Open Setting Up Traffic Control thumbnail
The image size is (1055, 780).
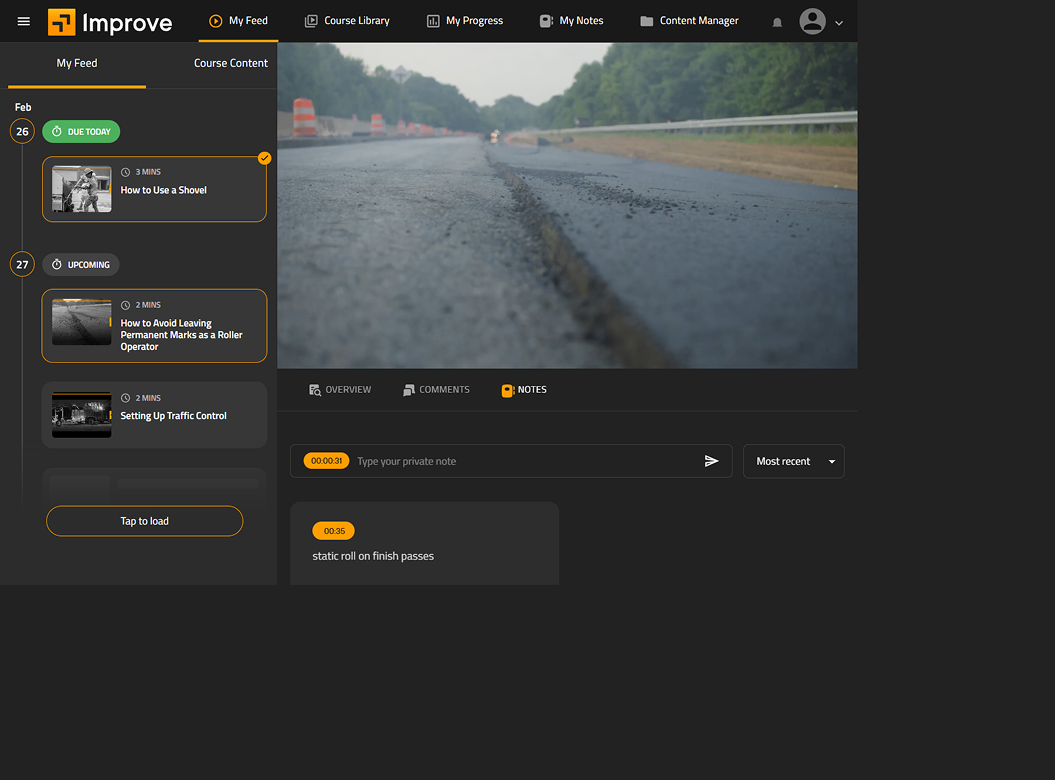click(x=82, y=414)
